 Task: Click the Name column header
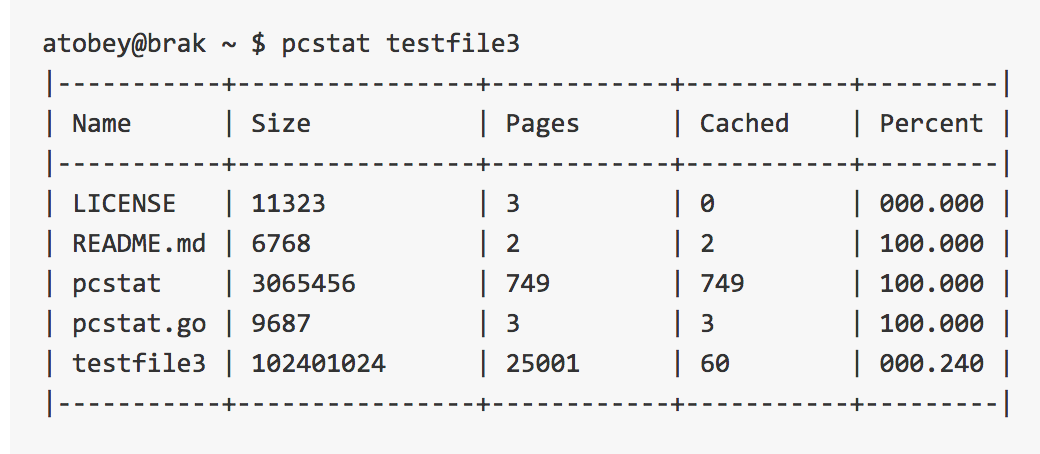point(101,124)
